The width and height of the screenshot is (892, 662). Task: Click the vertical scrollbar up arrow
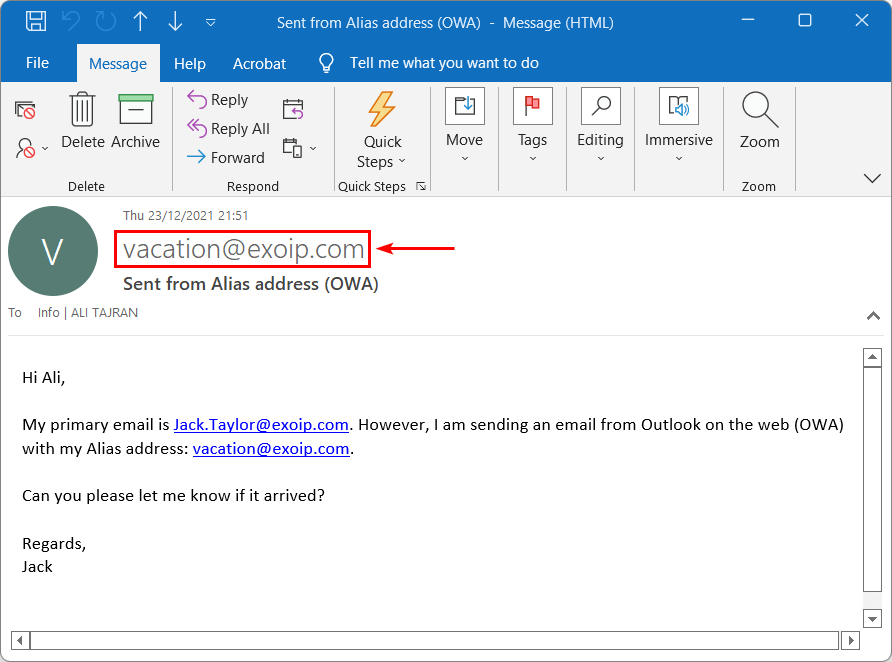[872, 358]
